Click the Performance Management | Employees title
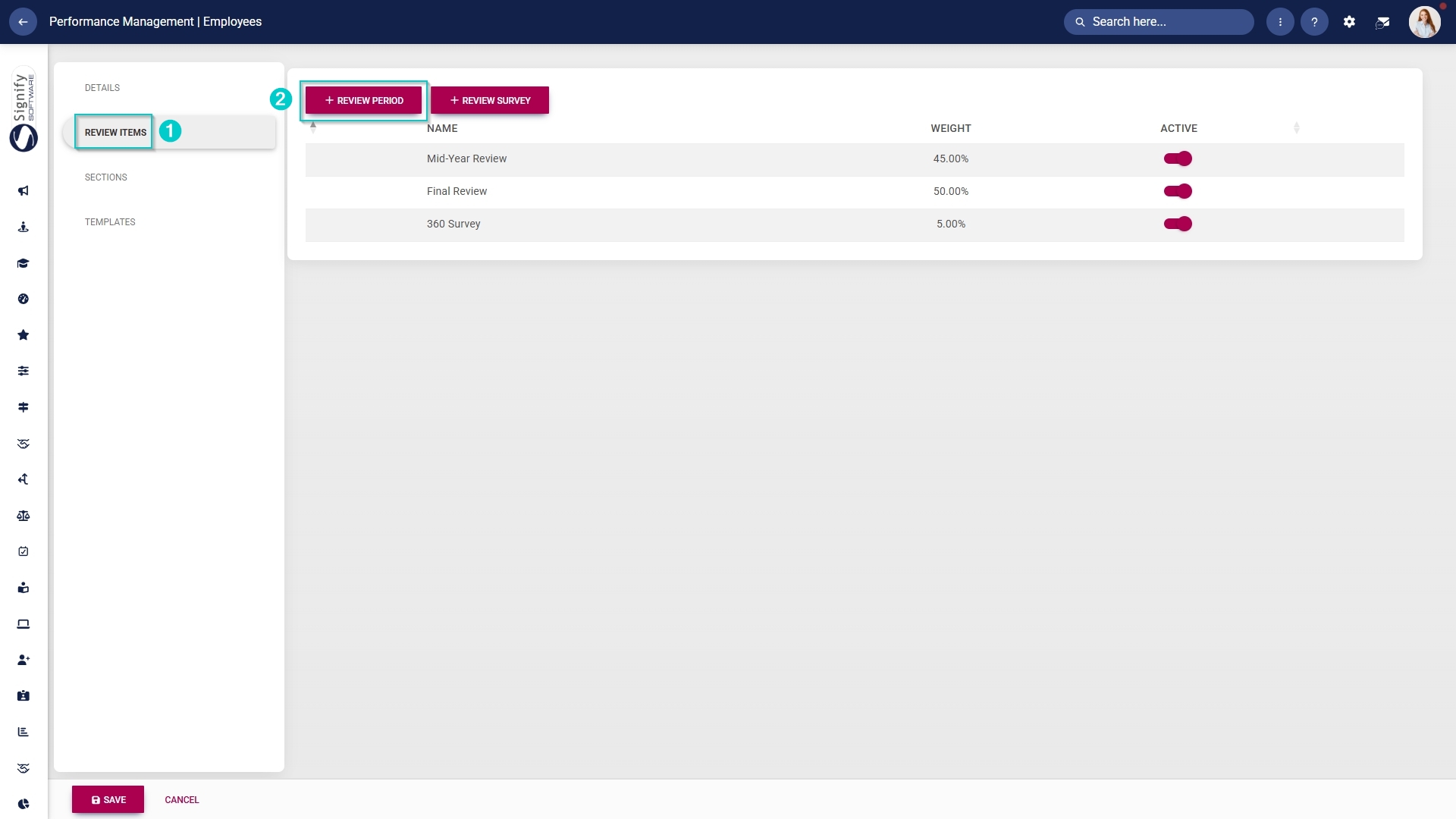Image resolution: width=1456 pixels, height=819 pixels. click(x=155, y=22)
